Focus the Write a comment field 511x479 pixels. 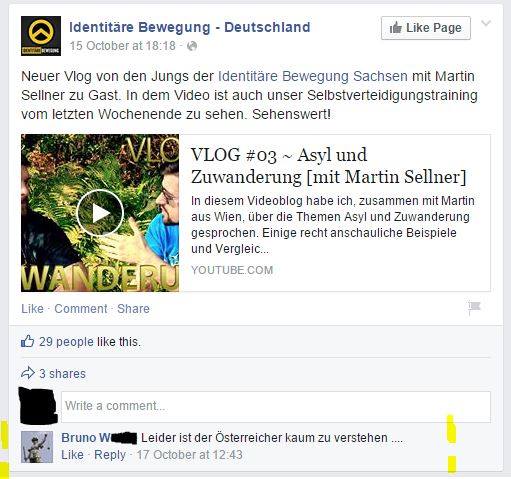[x=276, y=407]
